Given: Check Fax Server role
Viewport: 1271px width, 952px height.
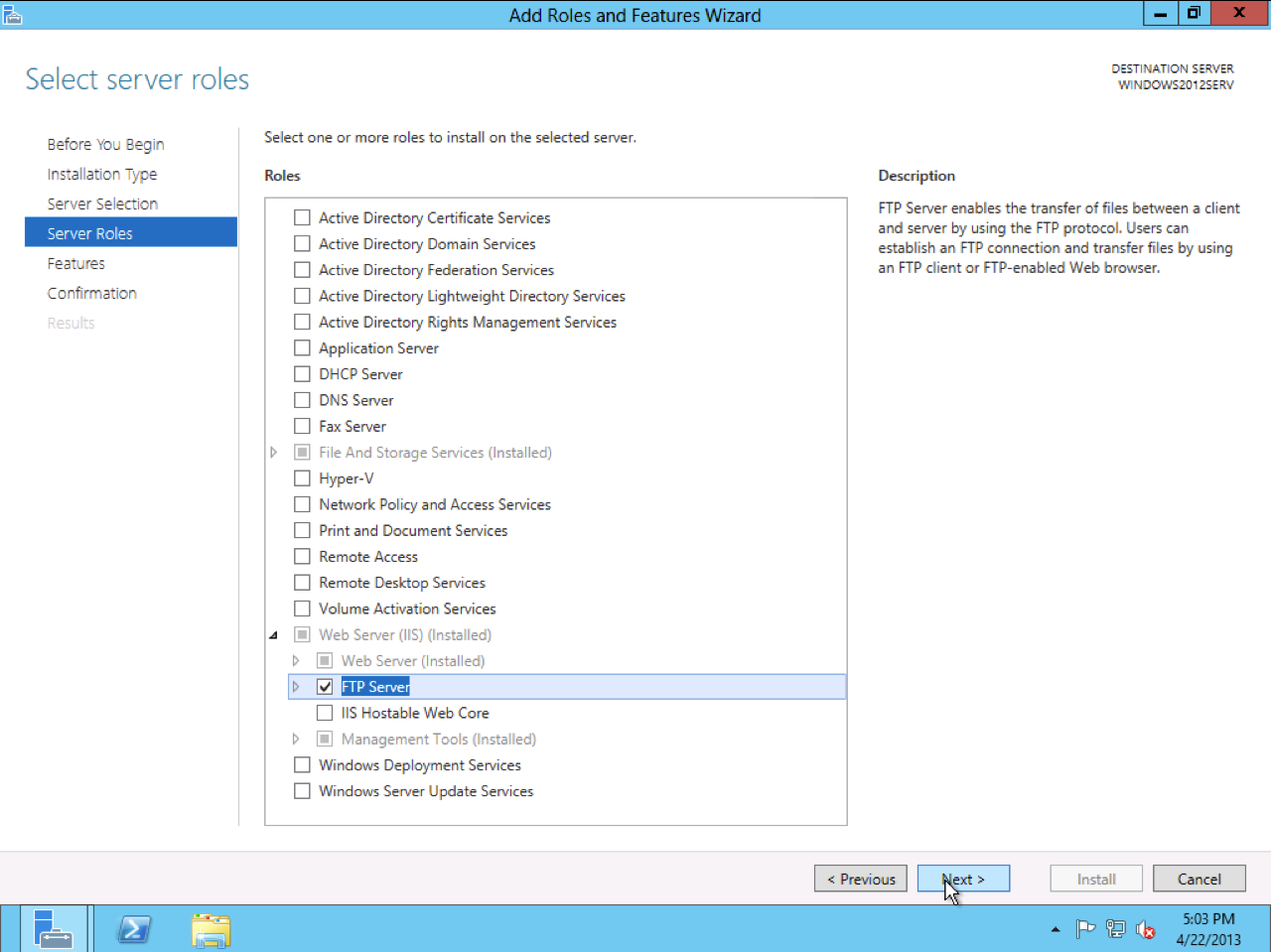Looking at the screenshot, I should point(303,426).
